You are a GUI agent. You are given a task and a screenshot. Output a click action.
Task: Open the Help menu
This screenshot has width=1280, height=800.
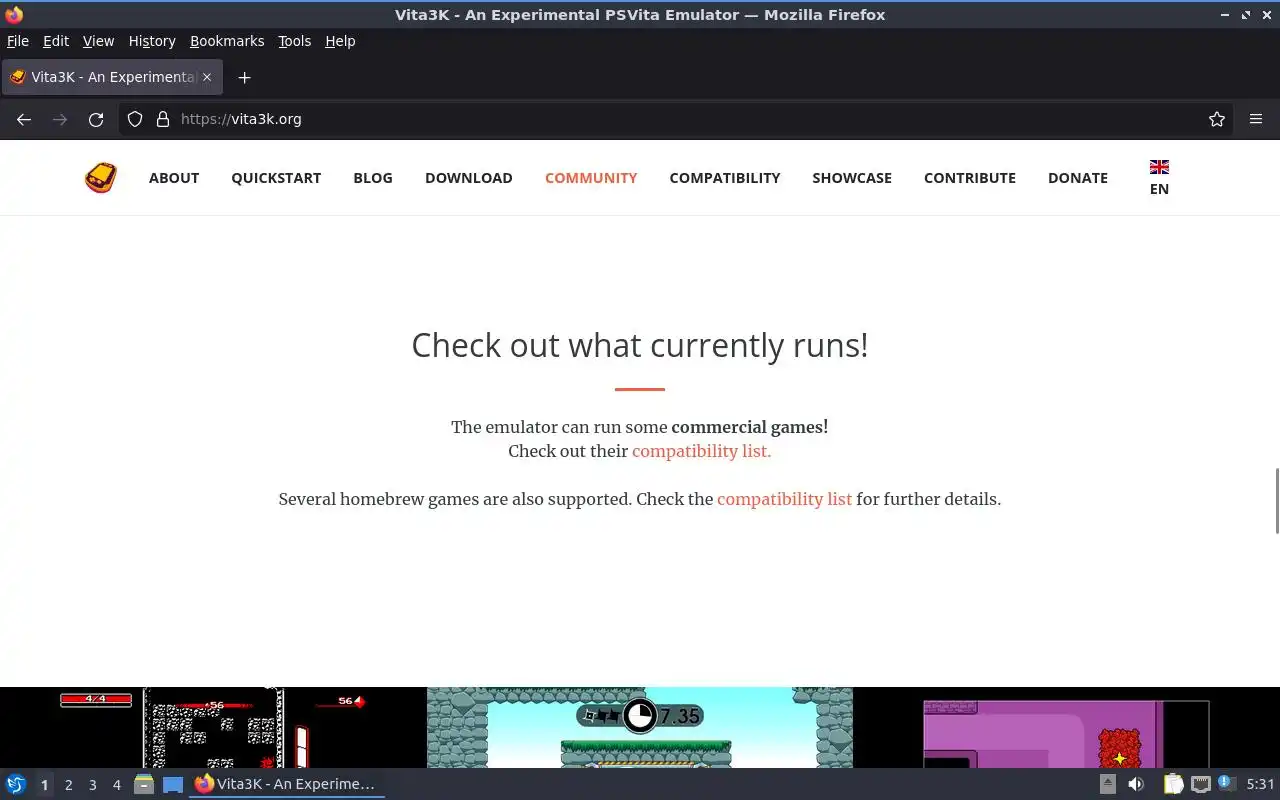tap(340, 41)
